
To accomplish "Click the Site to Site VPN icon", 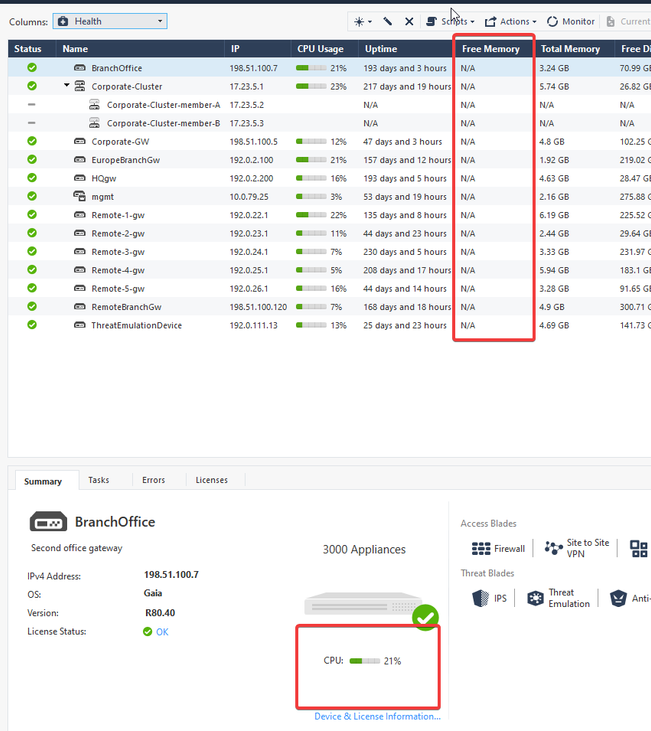I will 553,548.
